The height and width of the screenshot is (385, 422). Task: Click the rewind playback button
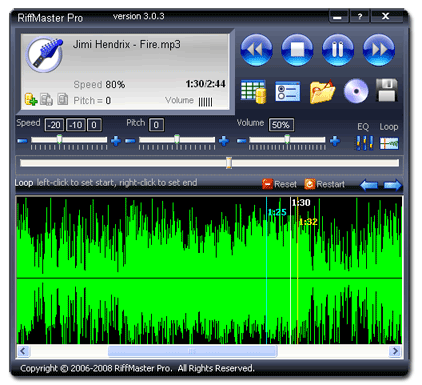[x=256, y=50]
